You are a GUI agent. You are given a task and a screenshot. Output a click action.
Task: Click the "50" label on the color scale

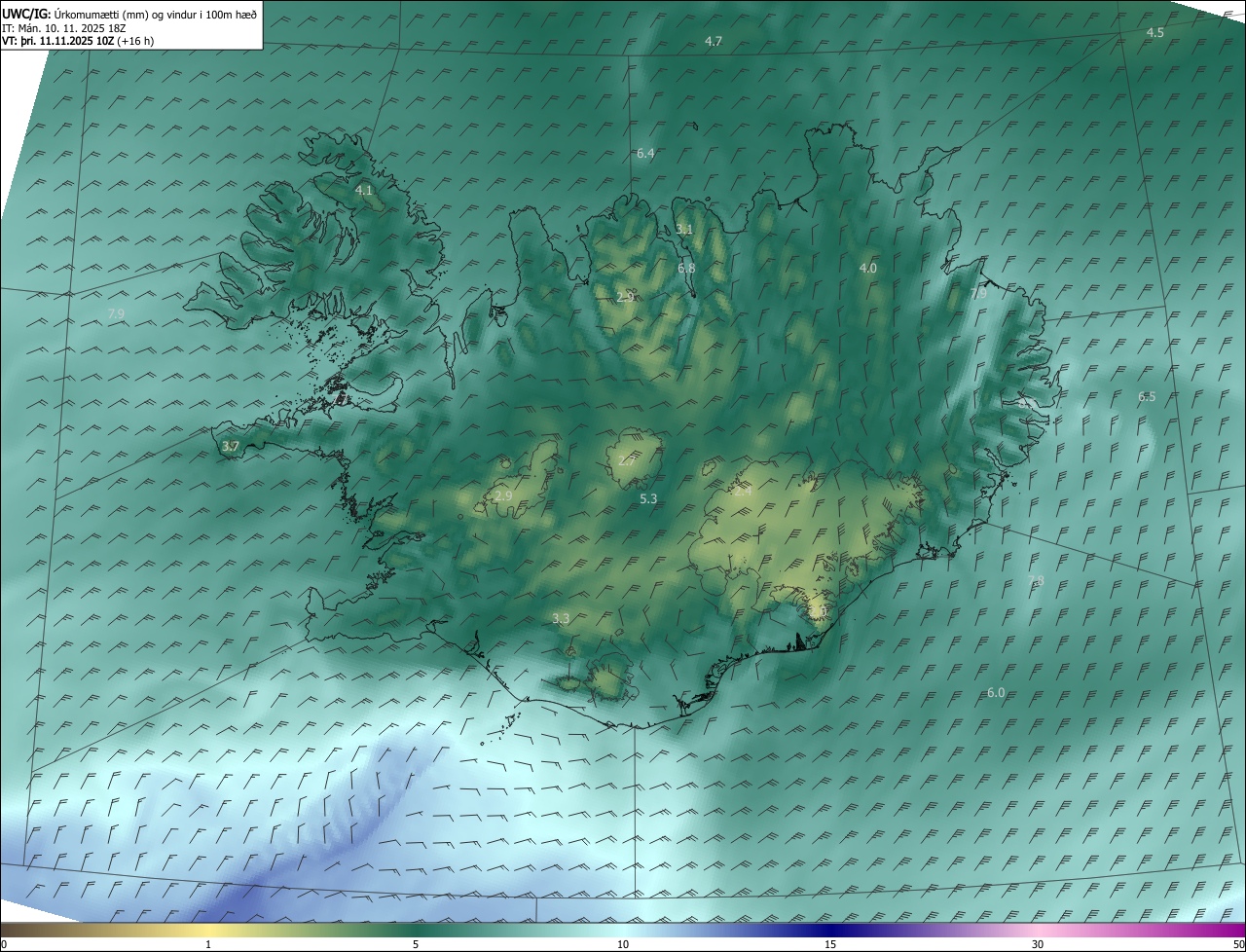pos(1238,944)
